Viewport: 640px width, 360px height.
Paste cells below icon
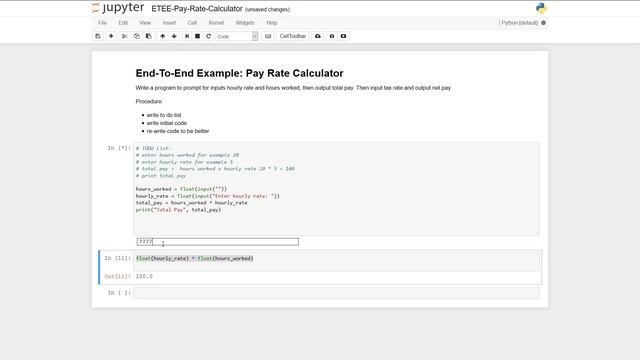coord(149,36)
